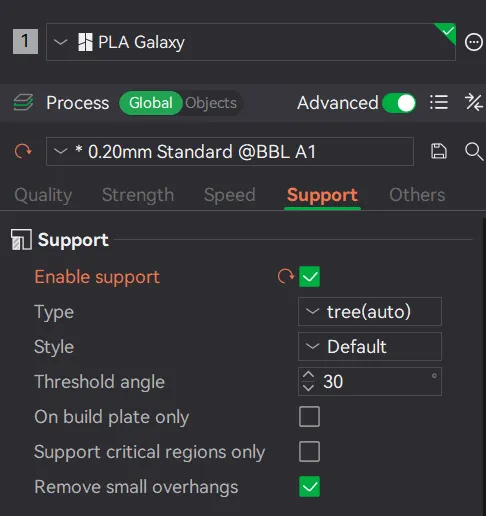Disable Remove small overhangs checkbox
The height and width of the screenshot is (516, 486).
point(309,487)
